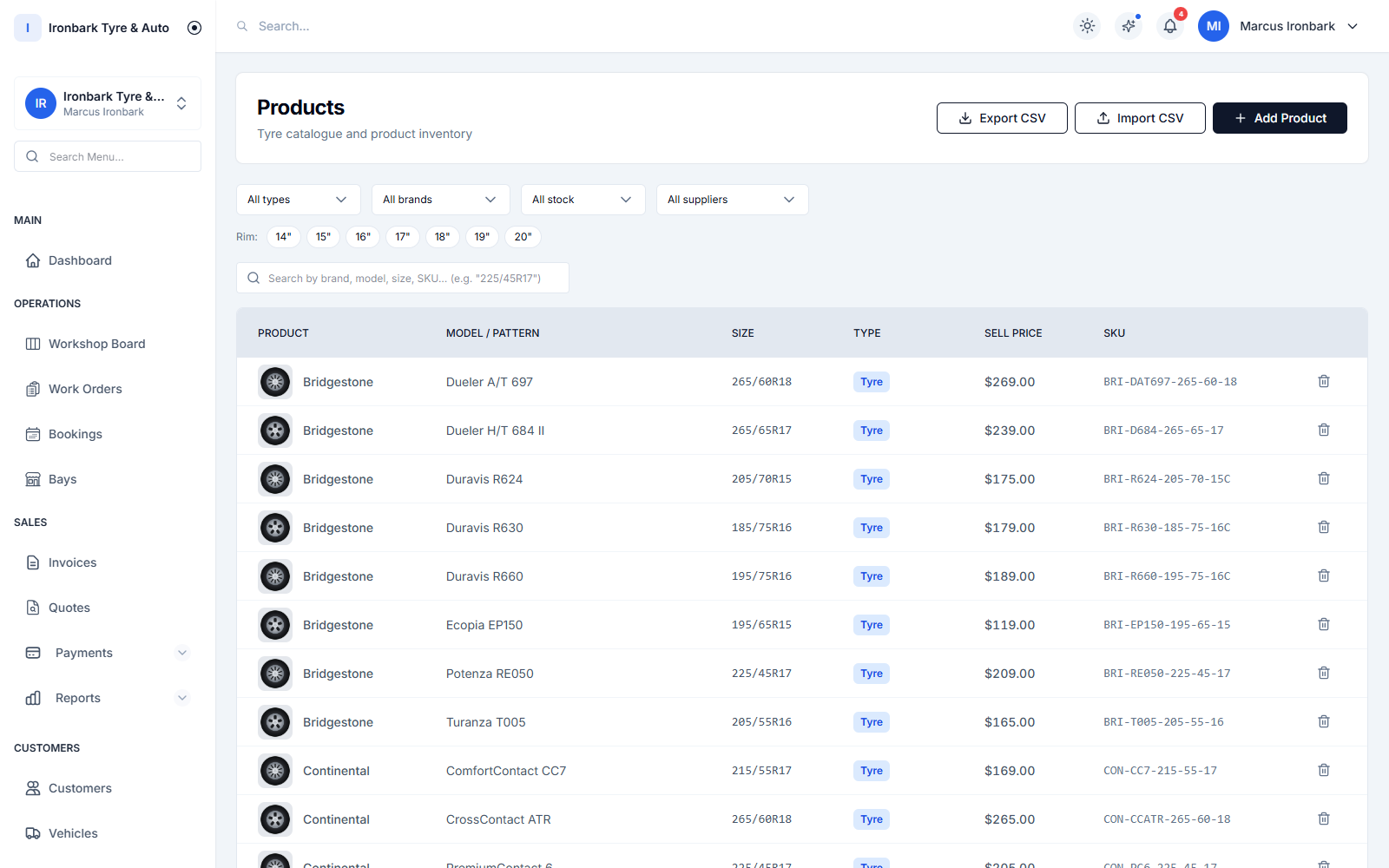Focus the product search by brand field
The width and height of the screenshot is (1389, 868).
[403, 278]
